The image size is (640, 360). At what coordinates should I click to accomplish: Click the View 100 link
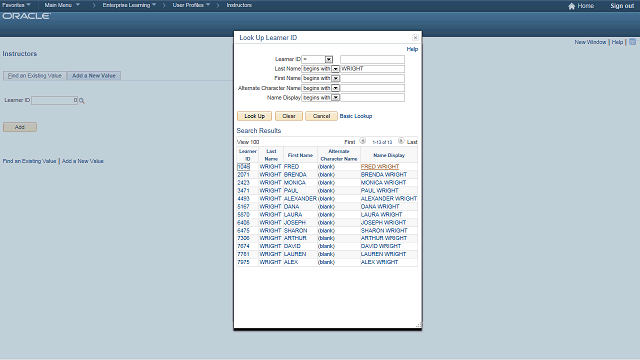click(248, 142)
